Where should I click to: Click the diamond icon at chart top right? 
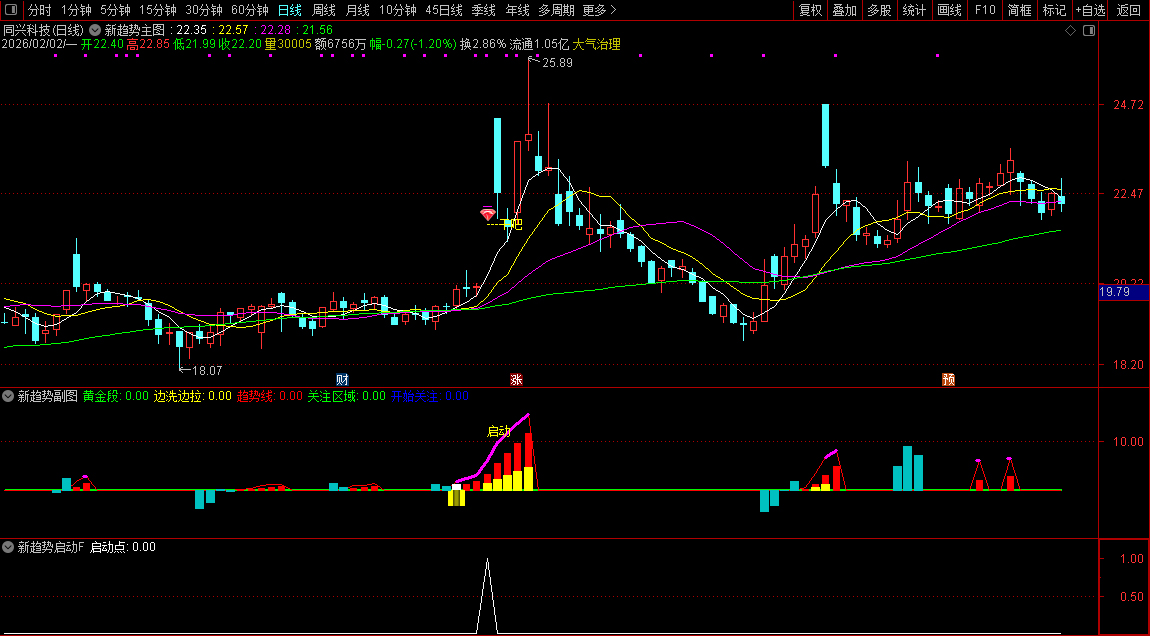pyautogui.click(x=1070, y=30)
